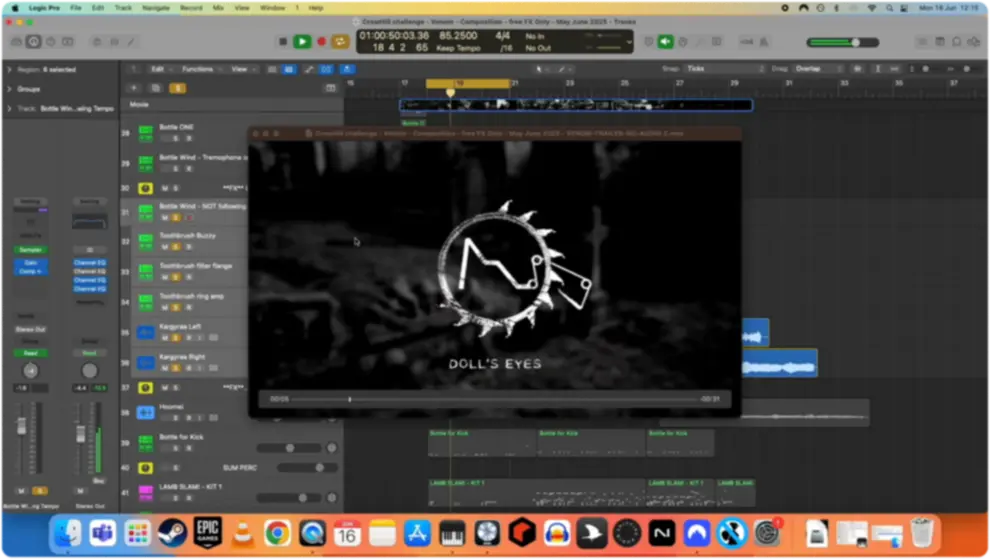Toggle the yellow Cycle mode button
The height and width of the screenshot is (559, 990).
coord(341,41)
